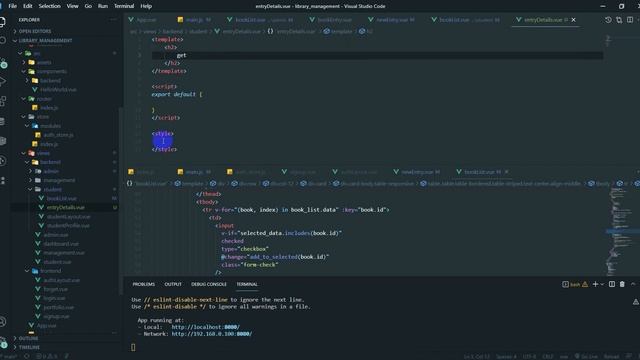Open the Run and Debug view icon
The image size is (640, 360).
(2, 81)
